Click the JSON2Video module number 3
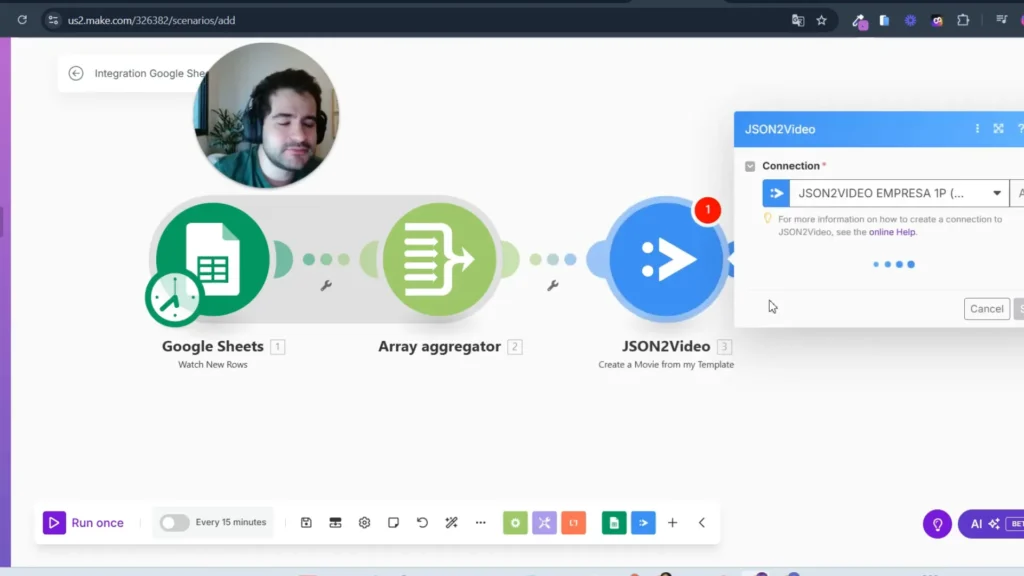The width and height of the screenshot is (1024, 576). pos(724,347)
